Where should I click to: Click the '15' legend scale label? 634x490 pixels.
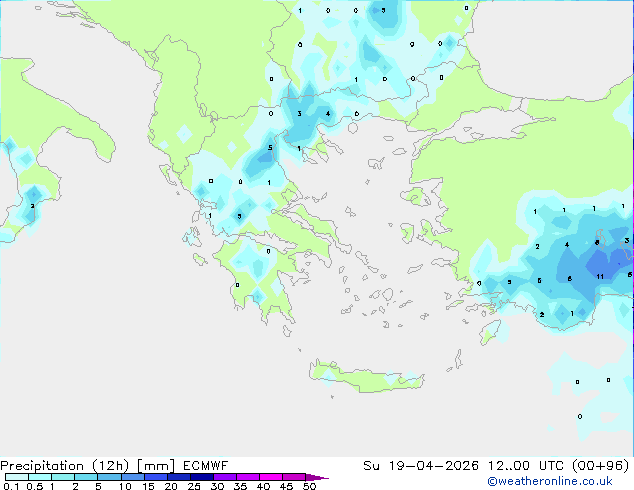(148, 486)
